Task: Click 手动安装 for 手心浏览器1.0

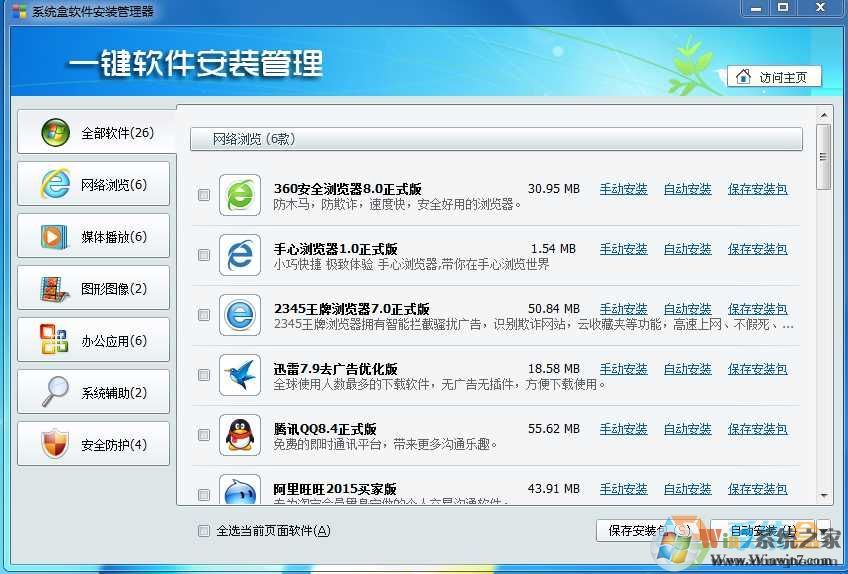Action: (x=624, y=249)
